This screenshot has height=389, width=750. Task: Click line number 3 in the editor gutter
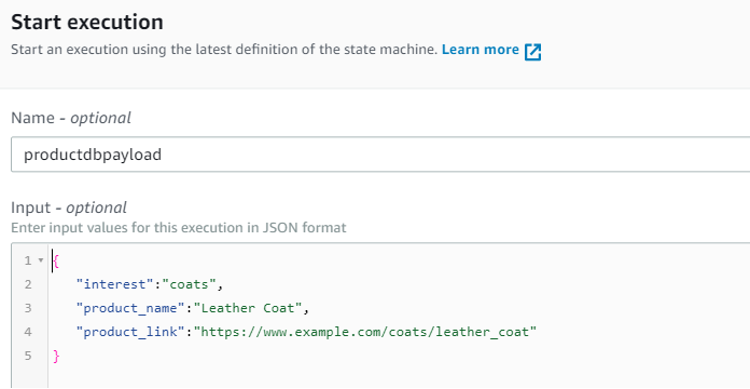[28, 308]
